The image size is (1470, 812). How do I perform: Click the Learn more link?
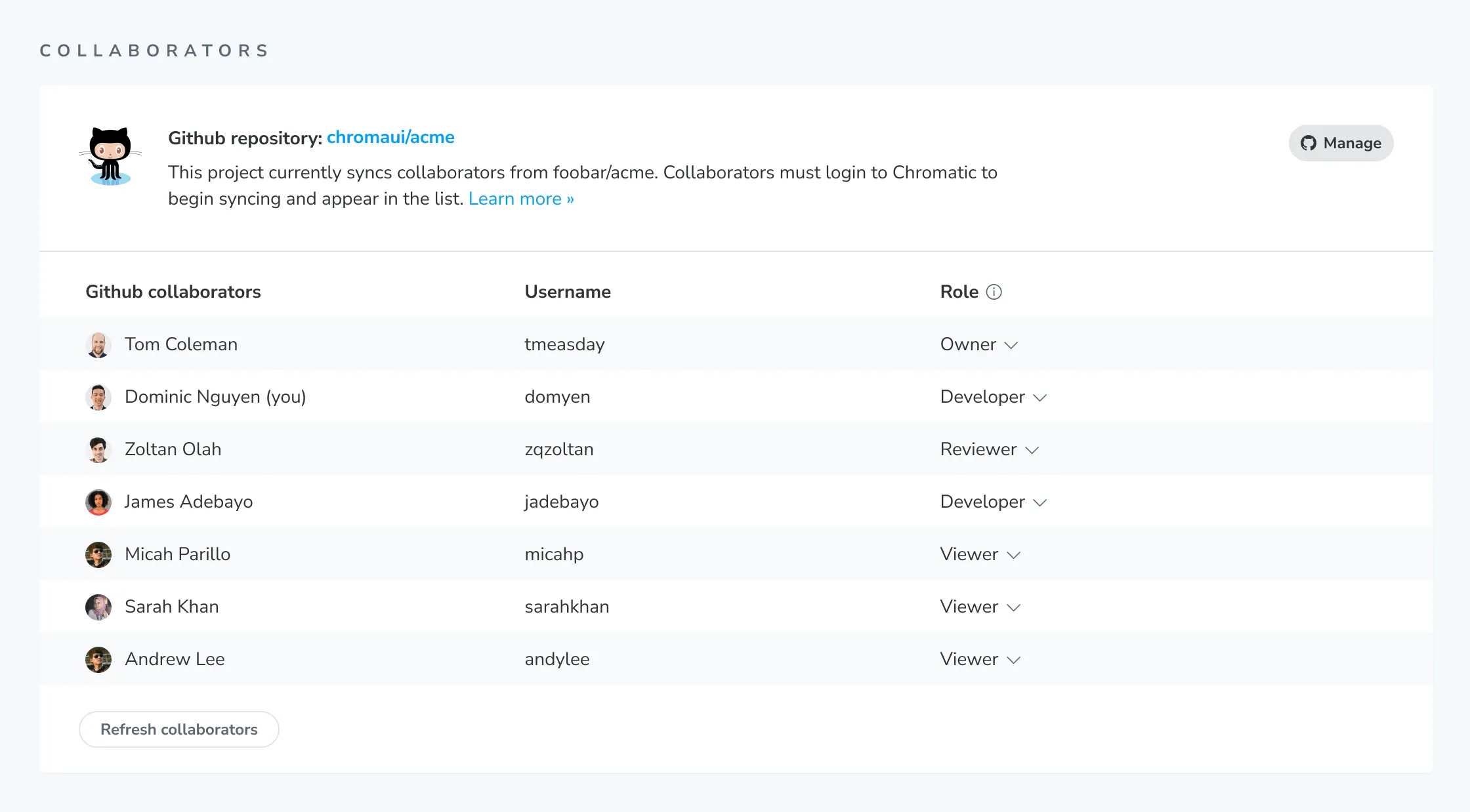[x=522, y=199]
